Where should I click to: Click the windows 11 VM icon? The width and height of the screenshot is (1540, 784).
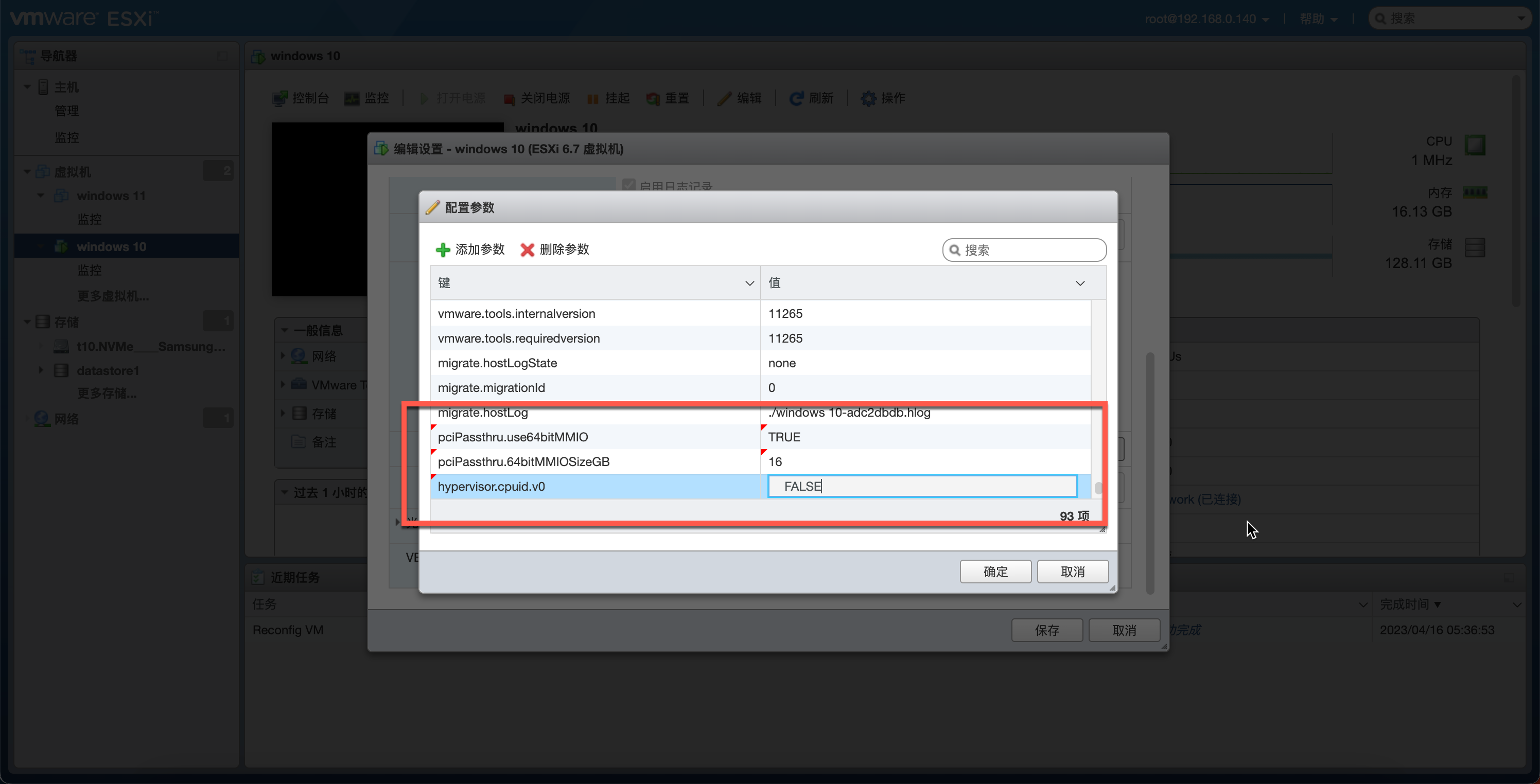coord(62,196)
